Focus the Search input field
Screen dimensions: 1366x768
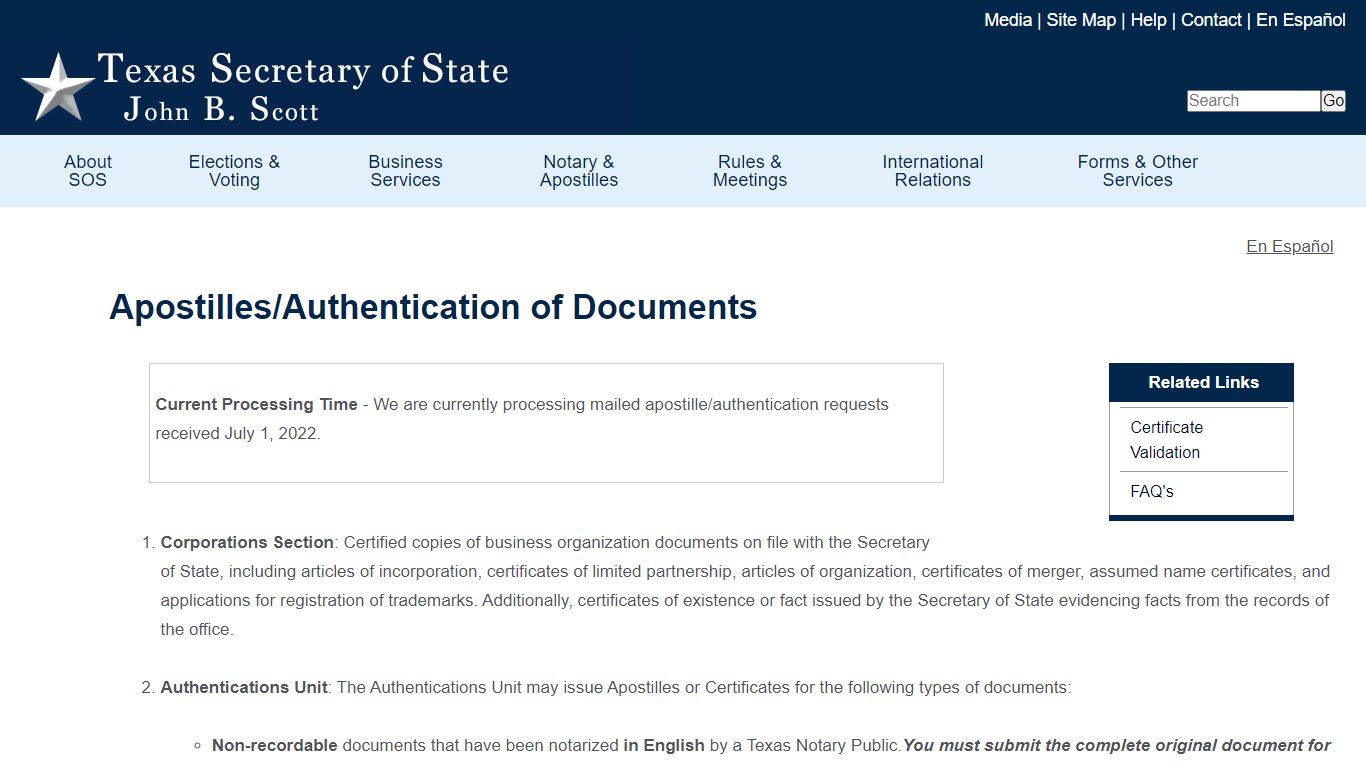(1254, 101)
